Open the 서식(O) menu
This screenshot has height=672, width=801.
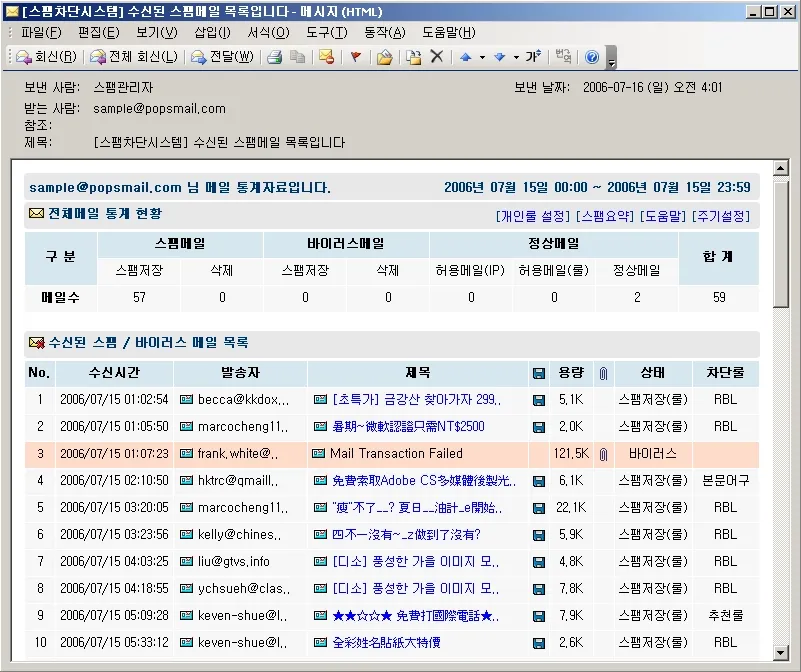click(x=268, y=33)
